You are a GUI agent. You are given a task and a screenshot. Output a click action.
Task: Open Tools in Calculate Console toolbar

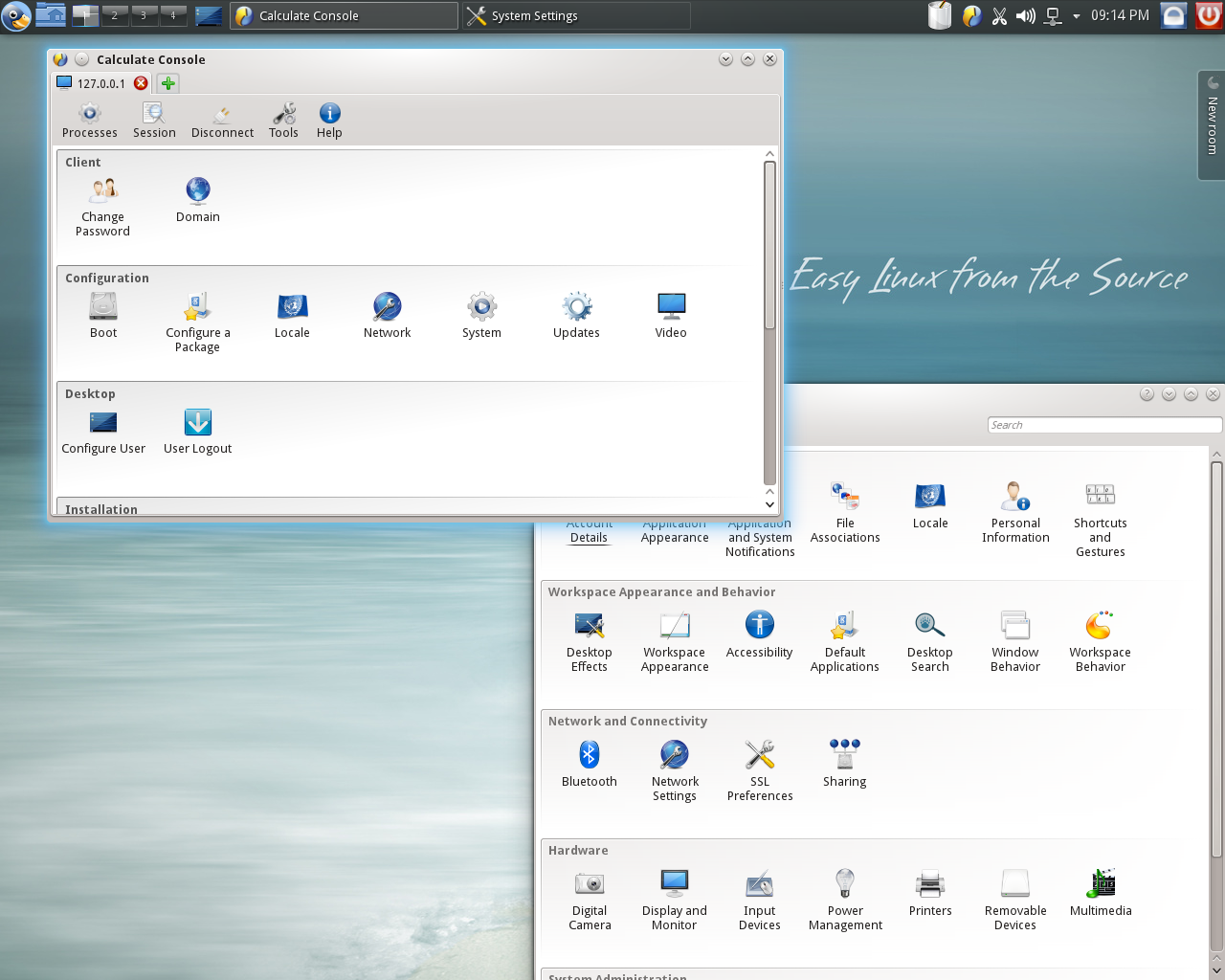click(283, 121)
